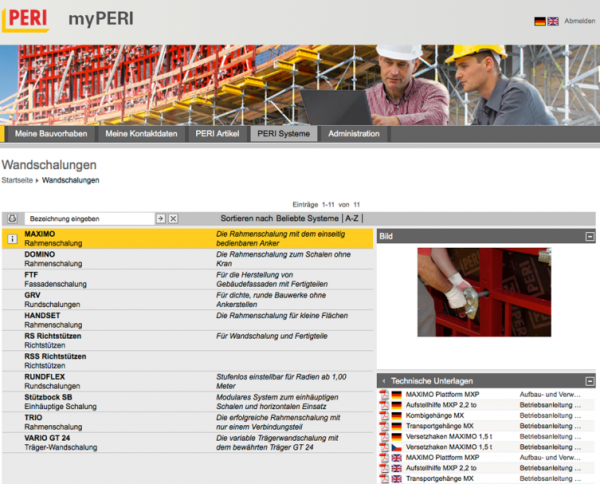600x484 pixels.
Task: Open PDF icon for German Versetzhaken MAXIMO 1,5 t
Action: point(384,437)
